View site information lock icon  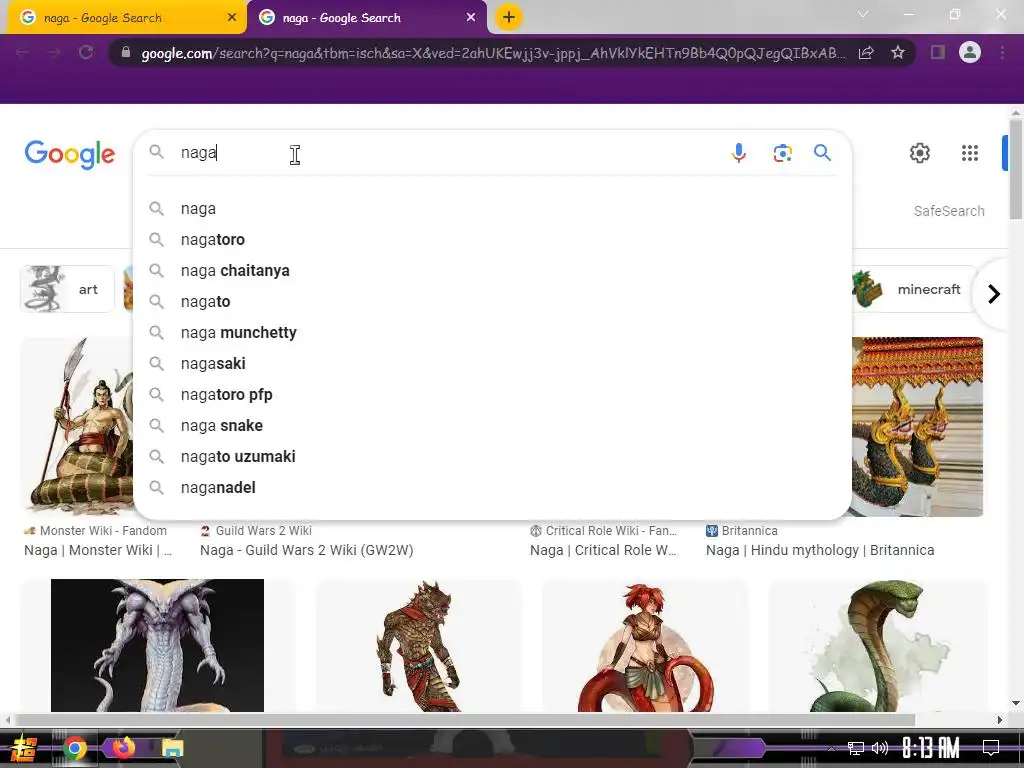pyautogui.click(x=126, y=52)
